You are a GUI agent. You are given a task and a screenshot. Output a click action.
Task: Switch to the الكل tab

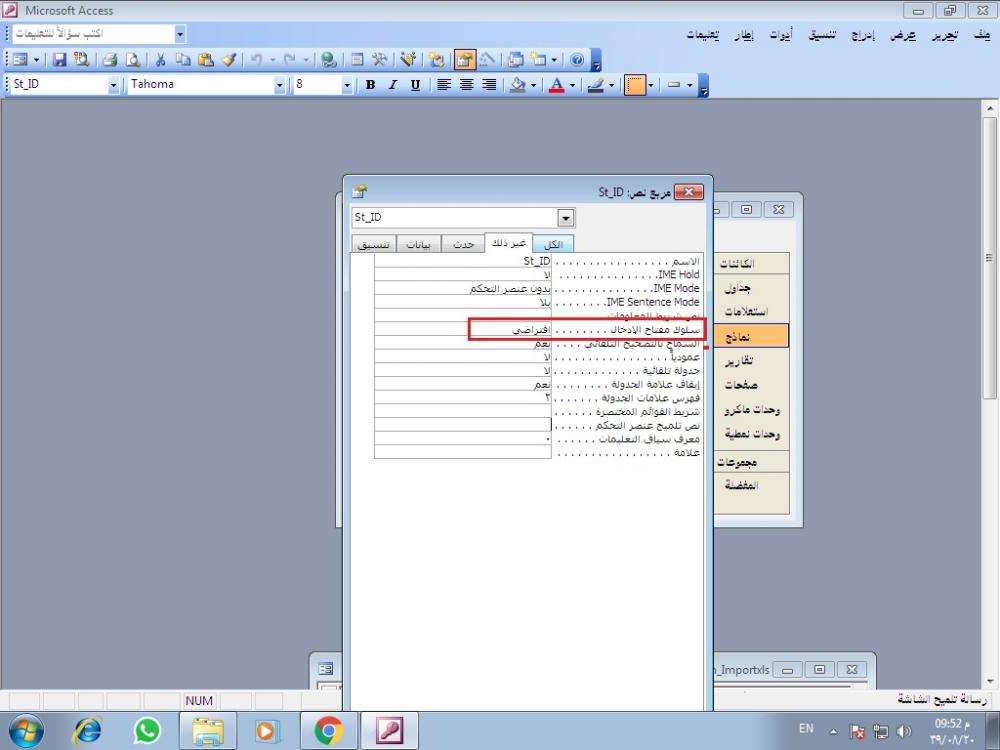point(553,244)
